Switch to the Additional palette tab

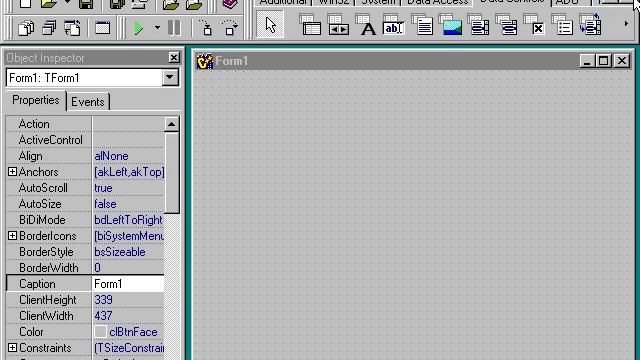click(x=283, y=2)
